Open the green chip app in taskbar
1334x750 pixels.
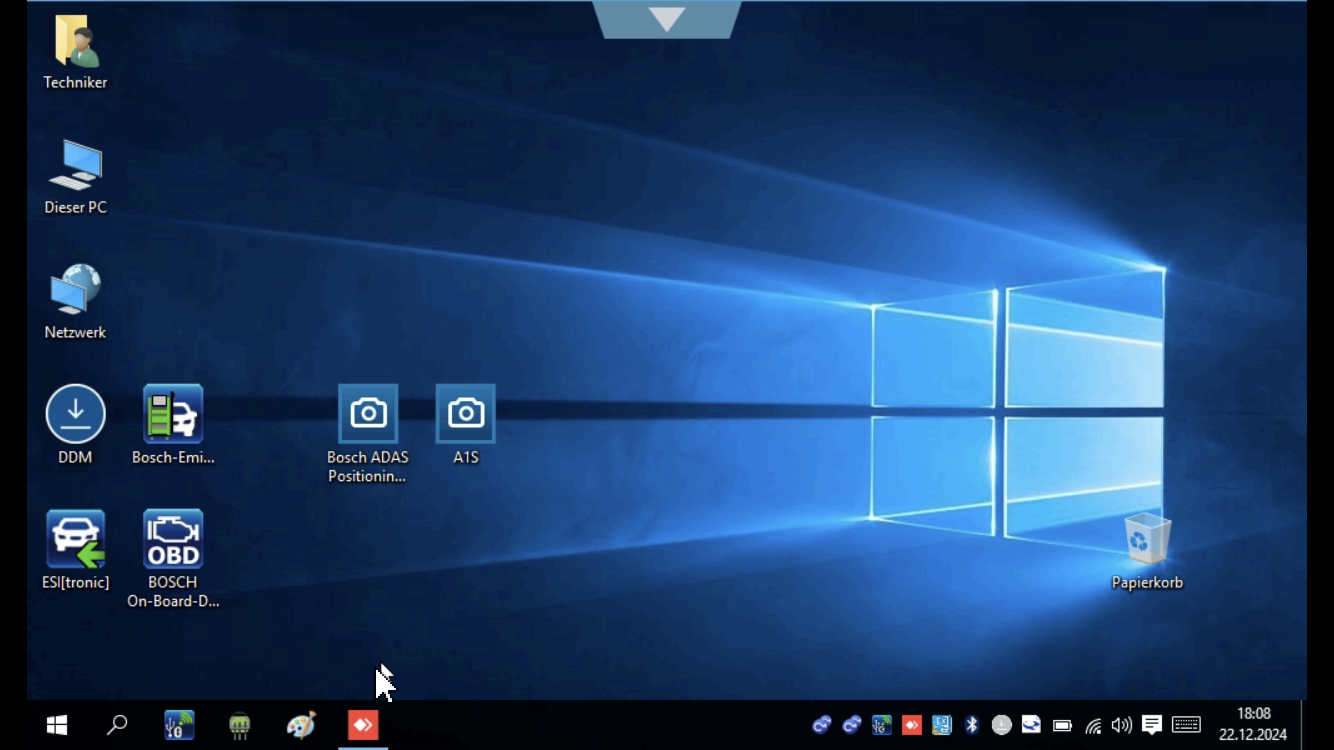click(239, 725)
